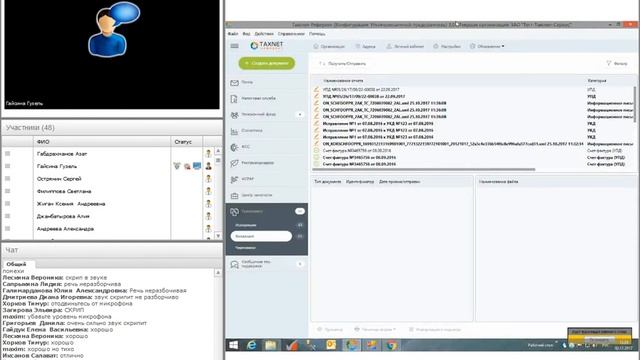This screenshot has width=640, height=360.
Task: Launch Internet Explorer from the taskbar
Action: point(252,345)
